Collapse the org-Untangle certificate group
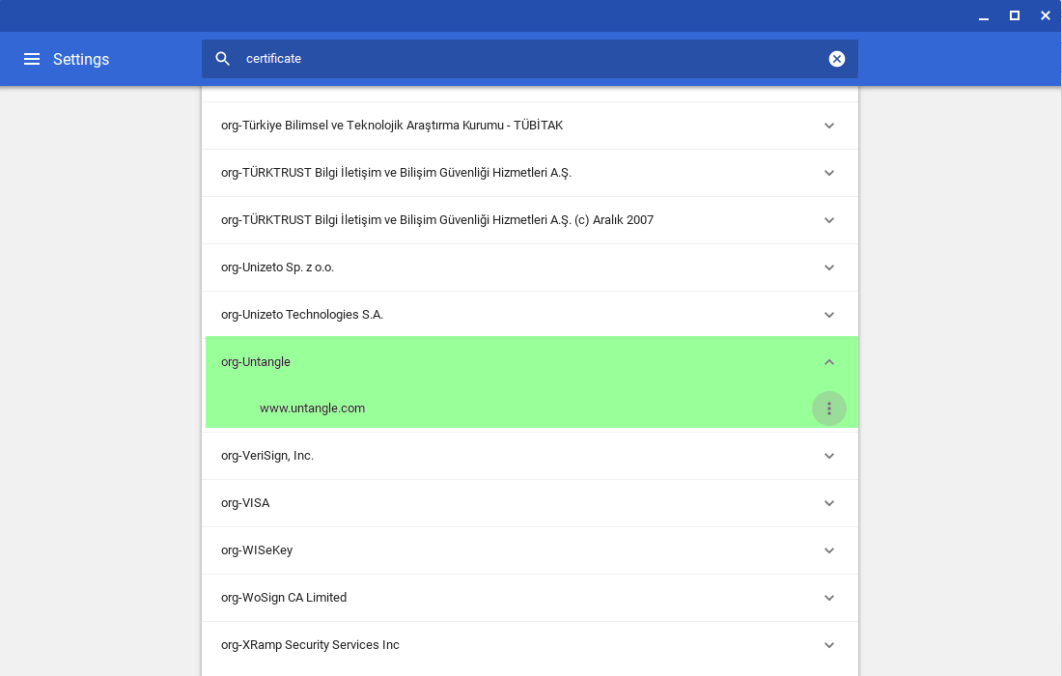Image resolution: width=1062 pixels, height=676 pixels. (828, 361)
